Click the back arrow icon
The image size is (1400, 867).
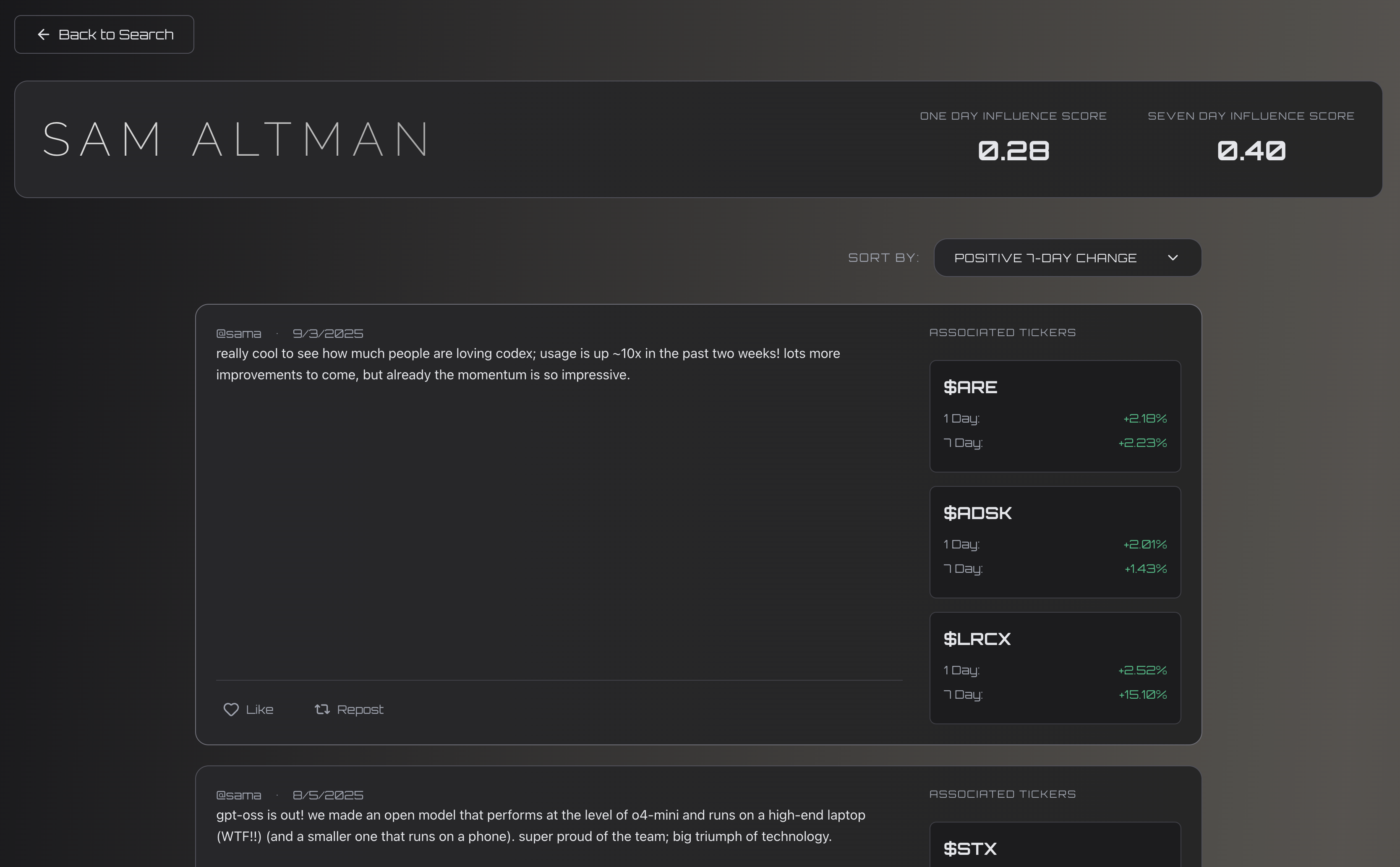coord(43,34)
